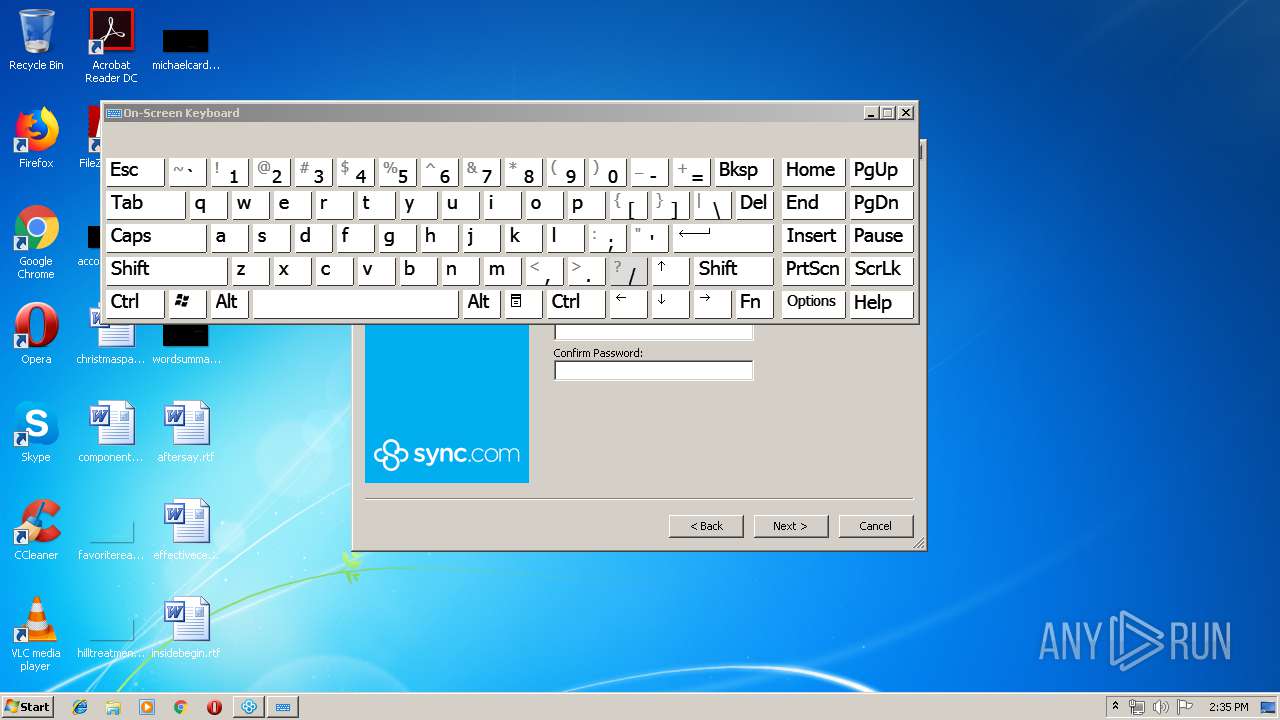Switch to On-Screen Keyboard taskbar button
This screenshot has width=1280, height=720.
click(x=283, y=707)
